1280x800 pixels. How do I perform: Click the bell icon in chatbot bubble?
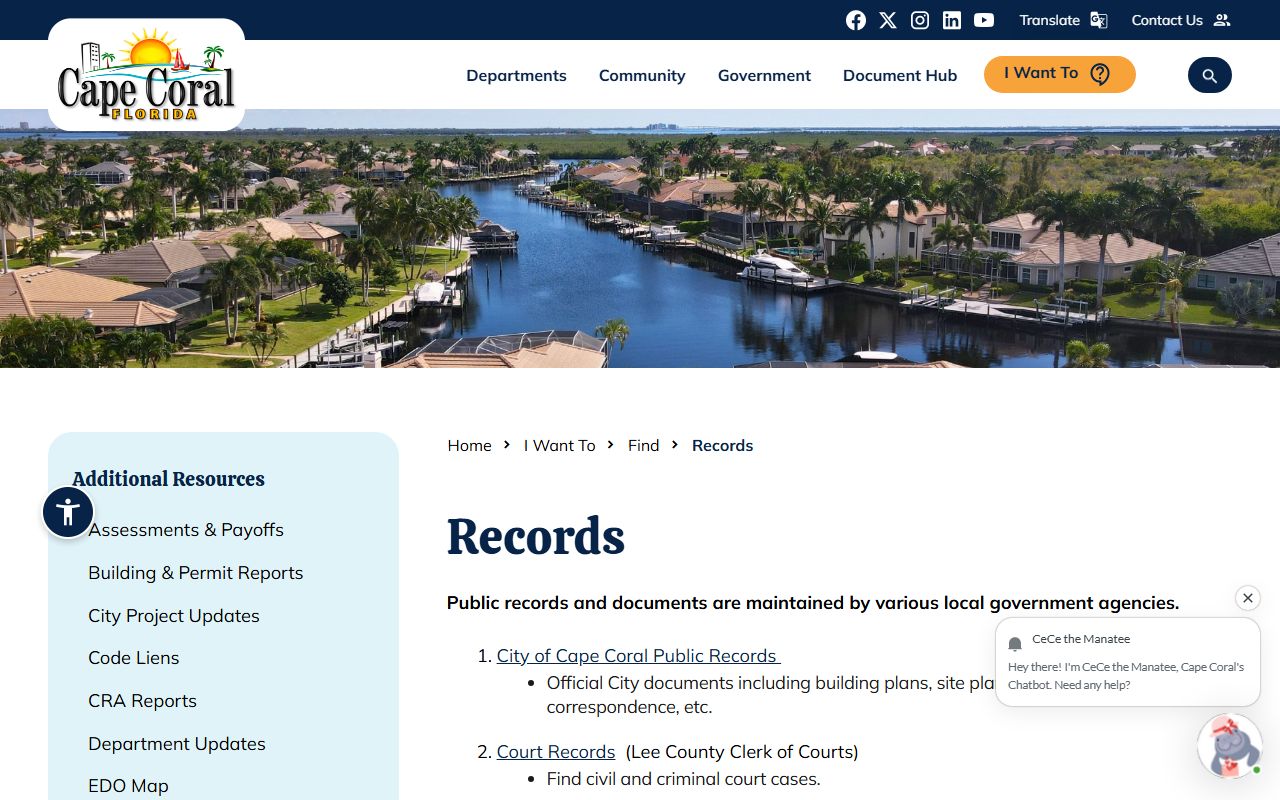point(1015,644)
